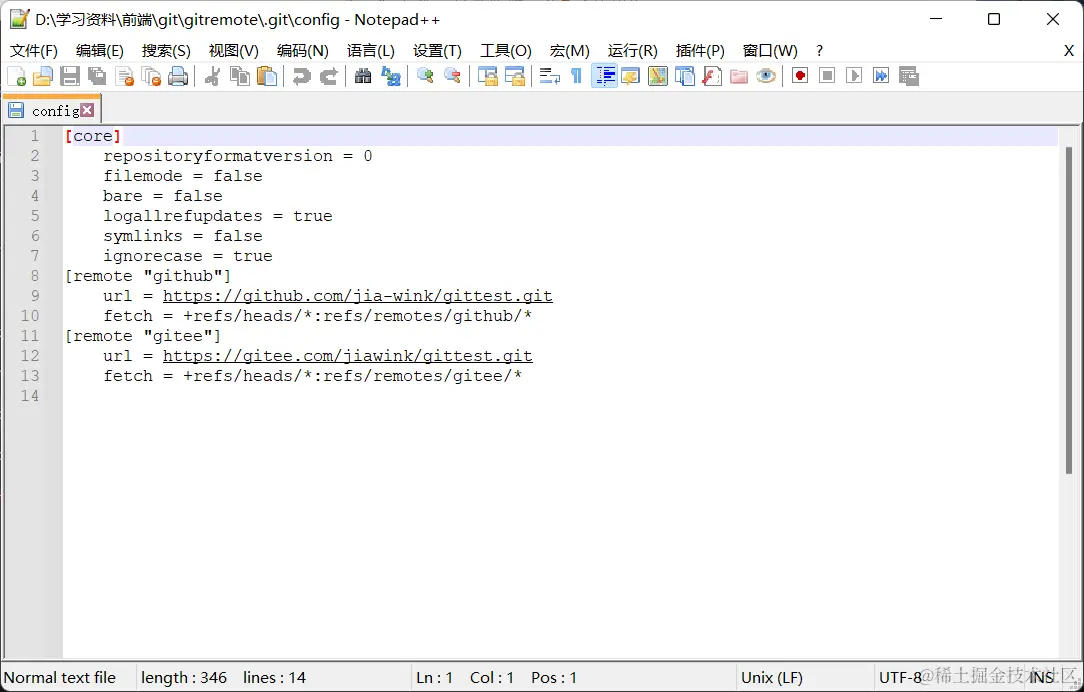
Task: Print the document via printer icon
Action: (x=178, y=76)
